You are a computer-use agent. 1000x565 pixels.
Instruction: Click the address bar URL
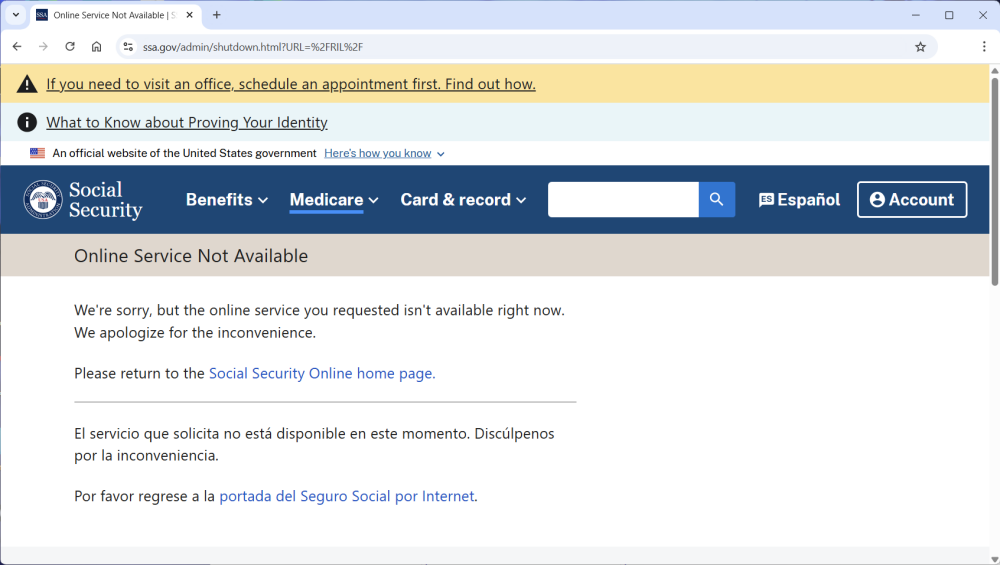click(253, 47)
